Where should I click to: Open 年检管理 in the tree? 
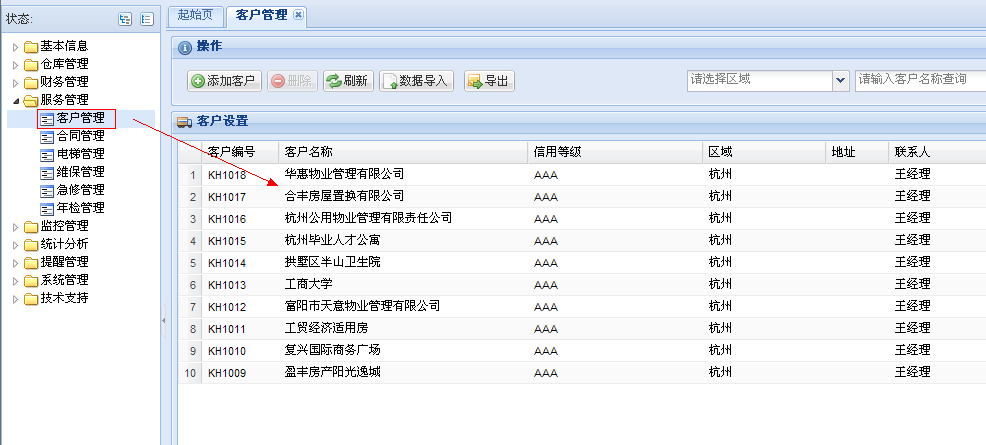(80, 208)
